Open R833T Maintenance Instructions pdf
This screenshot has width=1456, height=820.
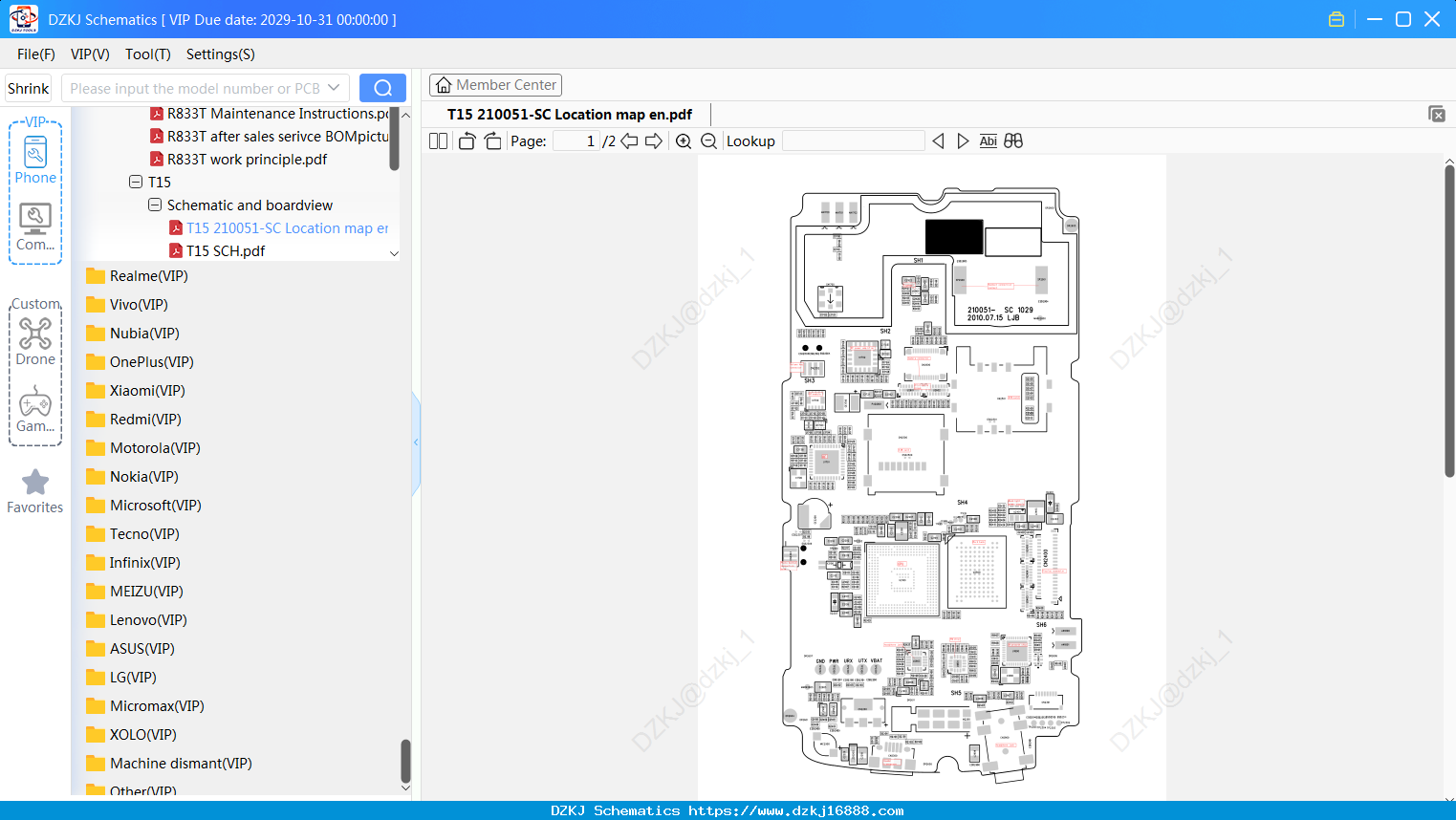click(x=270, y=114)
